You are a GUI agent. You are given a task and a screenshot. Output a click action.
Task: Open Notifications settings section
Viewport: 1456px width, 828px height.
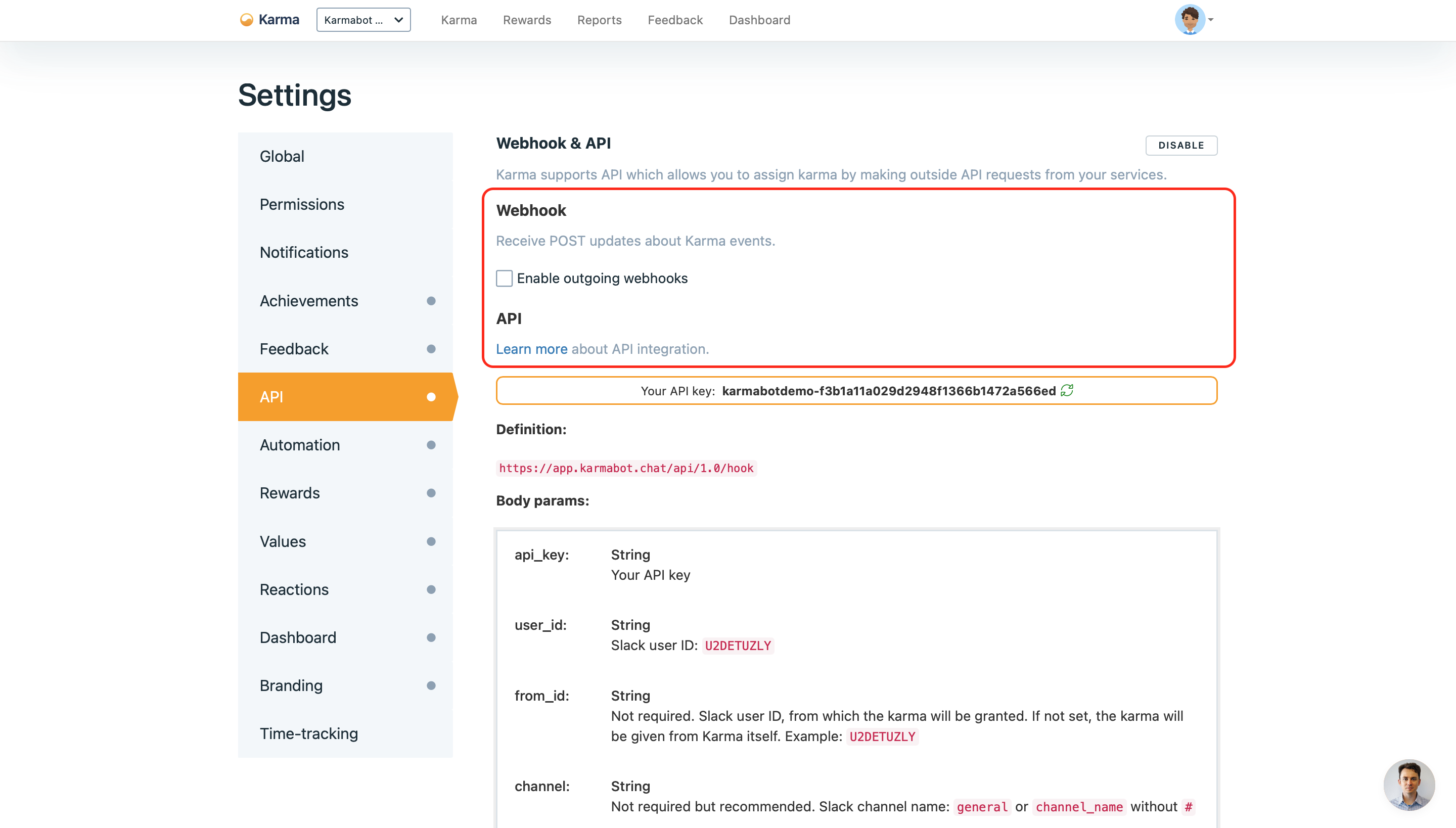coord(304,253)
